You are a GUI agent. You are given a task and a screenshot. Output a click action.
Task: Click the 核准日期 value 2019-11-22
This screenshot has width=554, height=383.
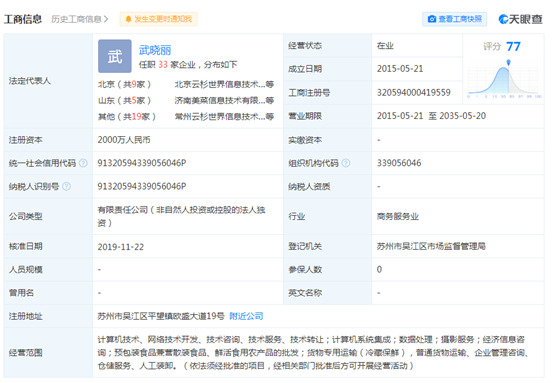coord(120,247)
